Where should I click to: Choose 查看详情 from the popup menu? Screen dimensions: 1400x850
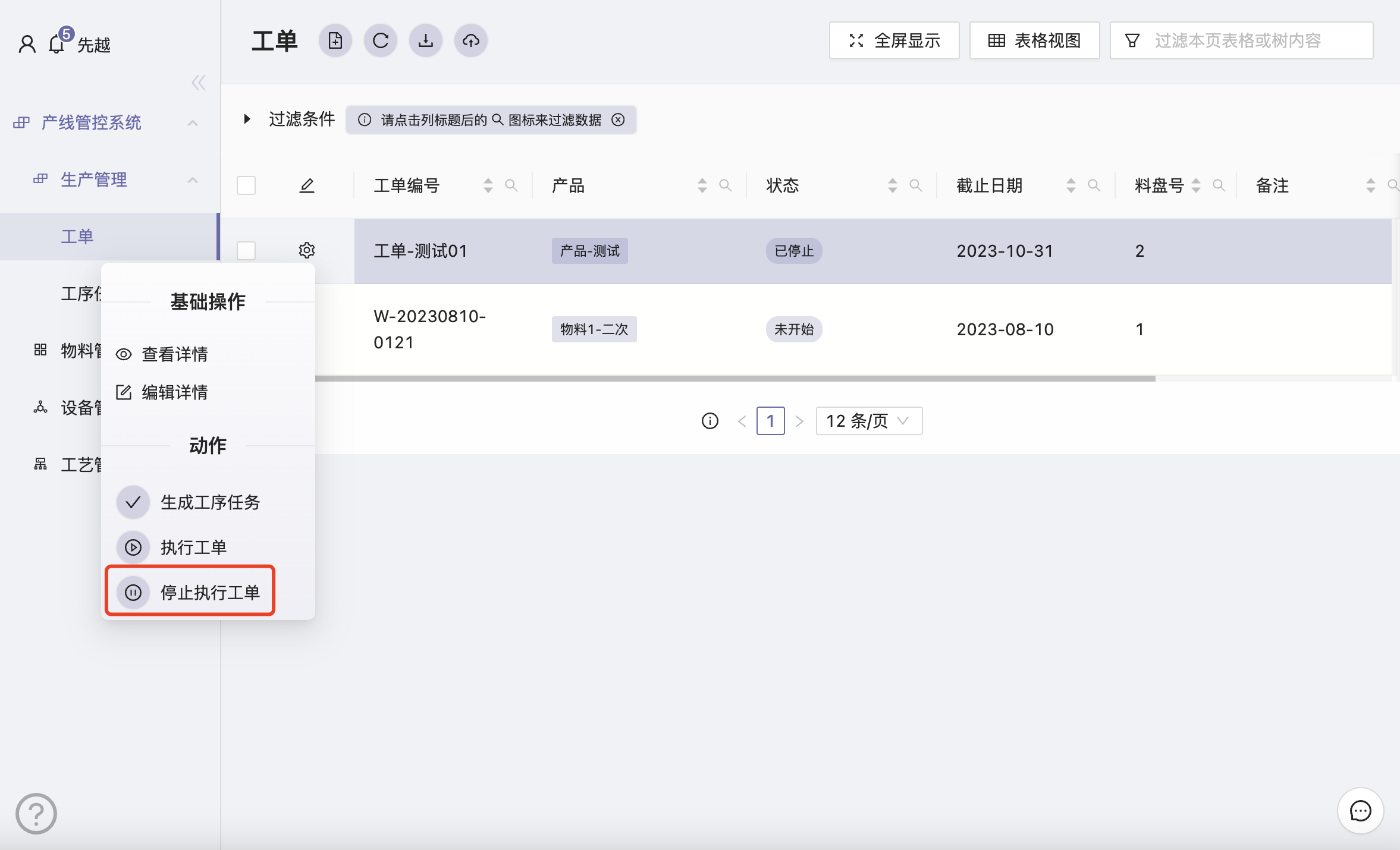coord(174,354)
